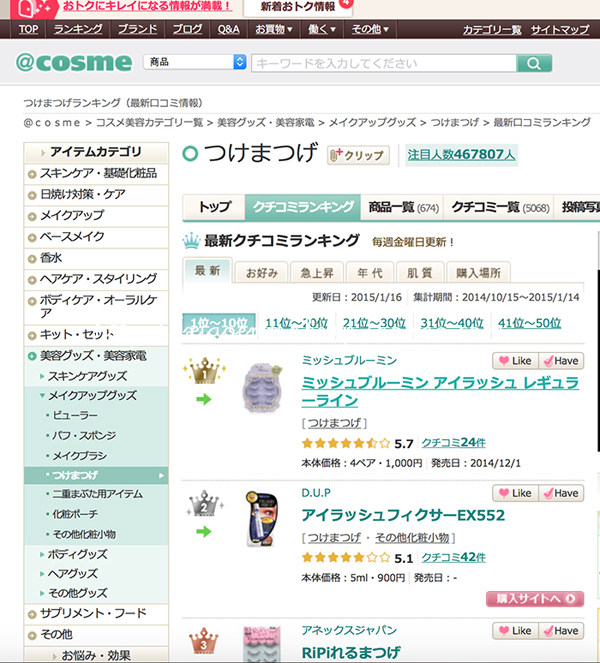Select 二重まぶた用アイテム in sidebar
Viewport: 600px width, 663px height.
97,494
